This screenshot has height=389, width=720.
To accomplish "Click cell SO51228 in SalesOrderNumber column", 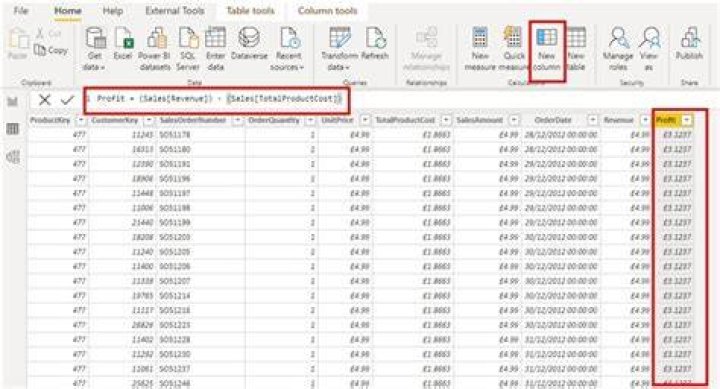I will (174, 340).
